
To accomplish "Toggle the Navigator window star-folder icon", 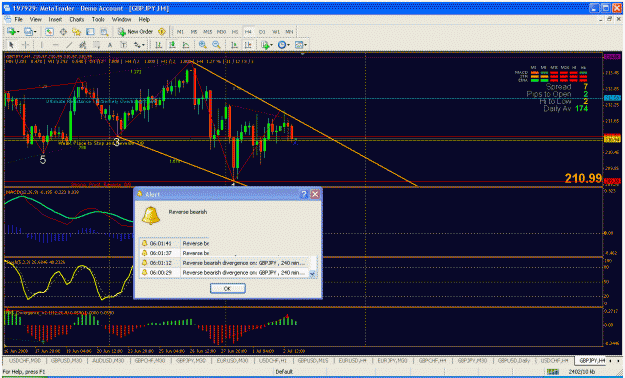I will (76, 32).
